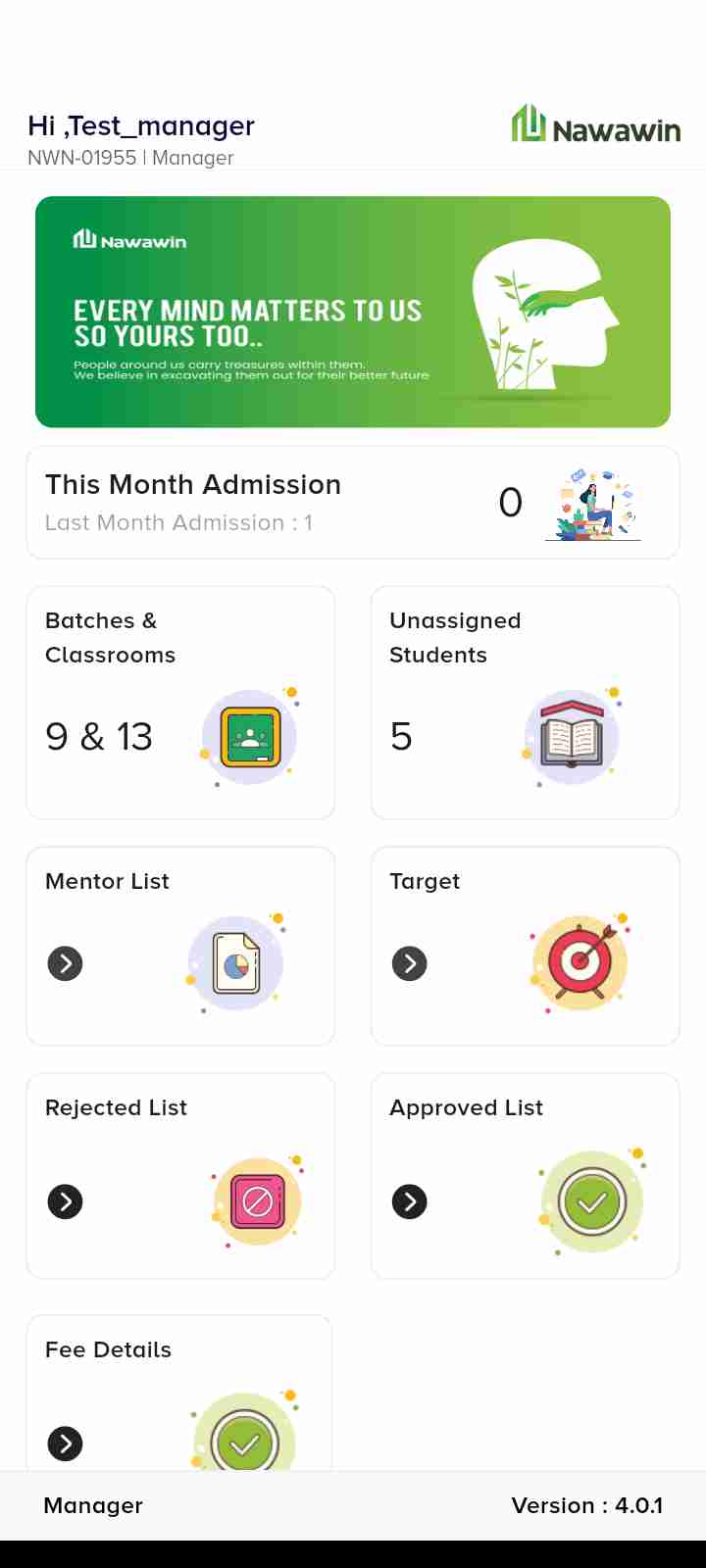
Task: Tap the green classroom board icon
Action: click(250, 736)
